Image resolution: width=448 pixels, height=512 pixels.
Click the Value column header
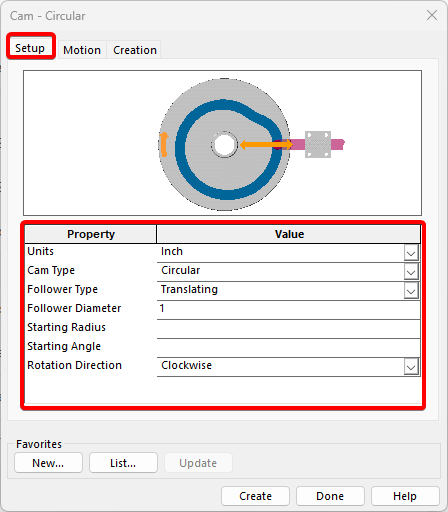pyautogui.click(x=289, y=234)
